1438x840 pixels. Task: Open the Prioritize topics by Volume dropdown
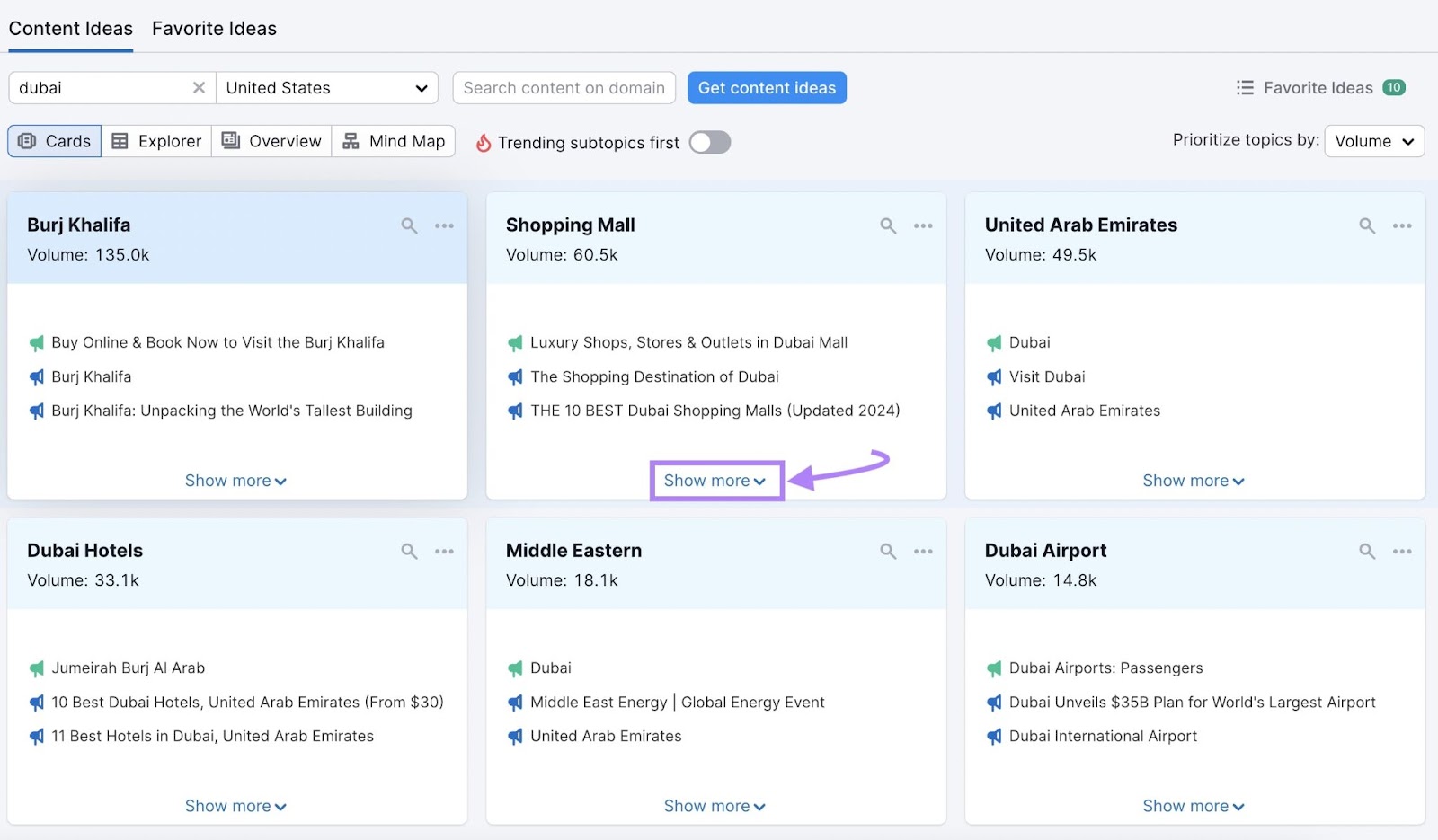pos(1373,141)
